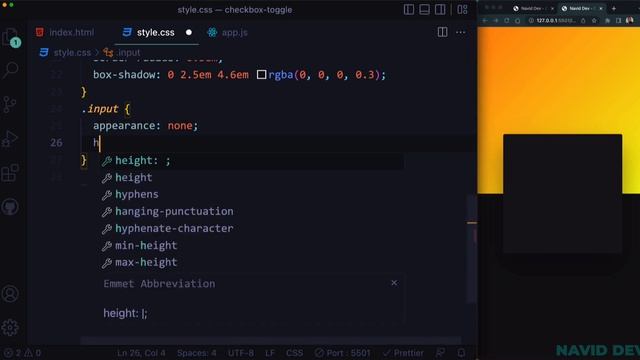This screenshot has width=640, height=360.
Task: Open the rgba color picker swatch
Action: pyautogui.click(x=261, y=75)
